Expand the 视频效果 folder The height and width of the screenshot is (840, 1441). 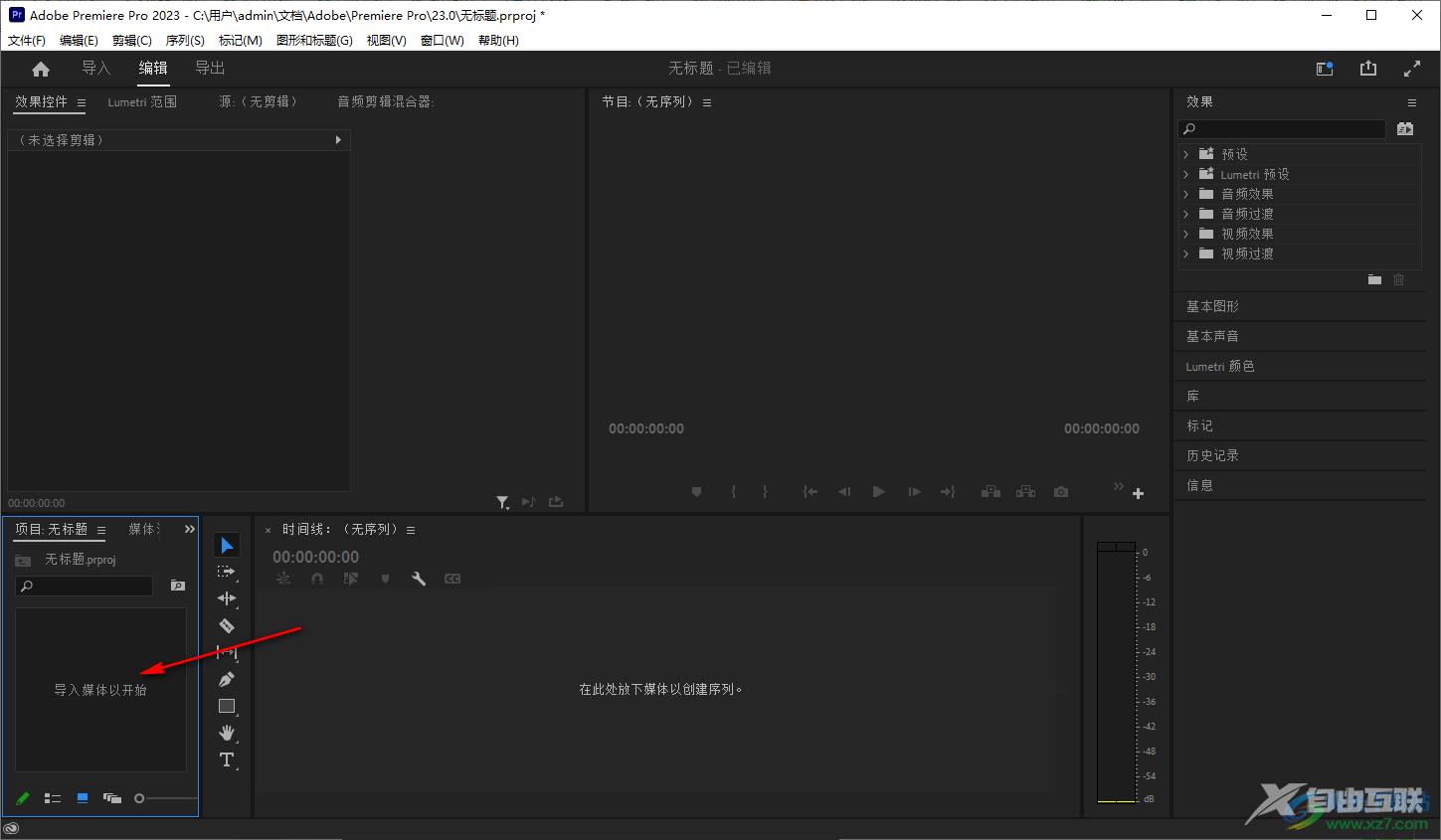1185,234
